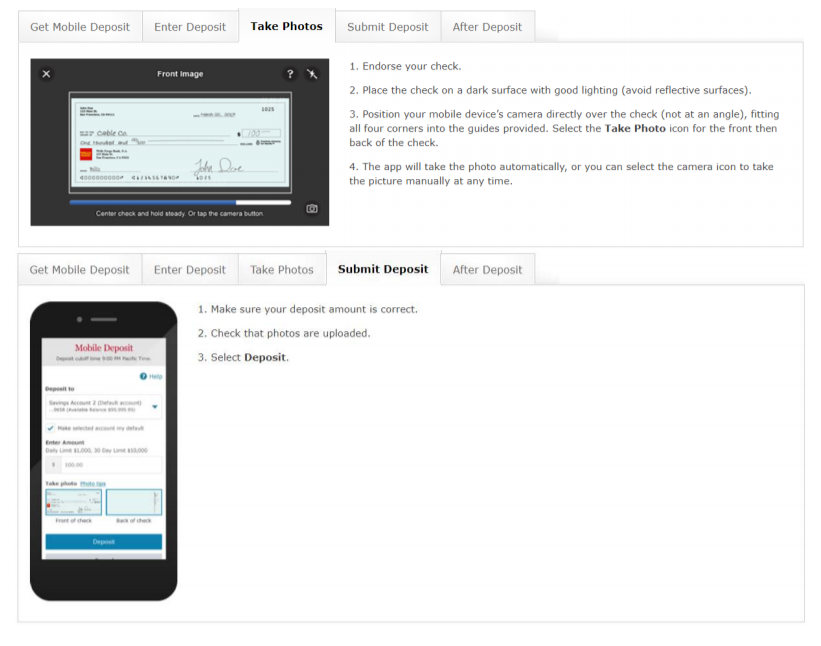The height and width of the screenshot is (646, 821).
Task: Select the lower Take Photos tab
Action: tap(281, 270)
